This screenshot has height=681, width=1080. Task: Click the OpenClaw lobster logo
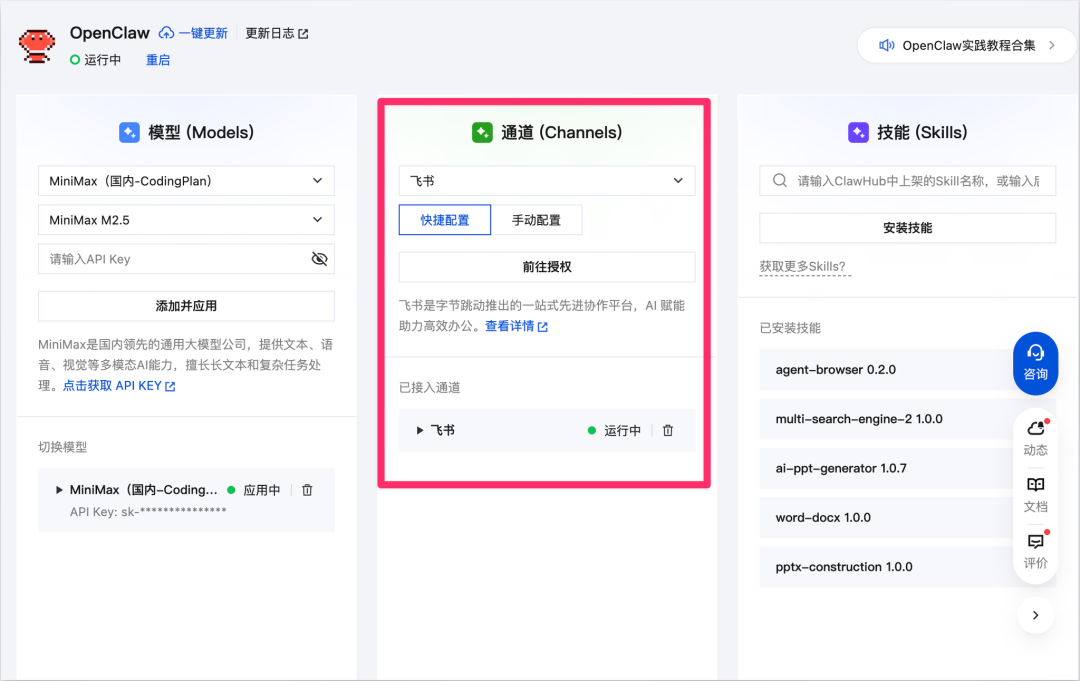37,45
